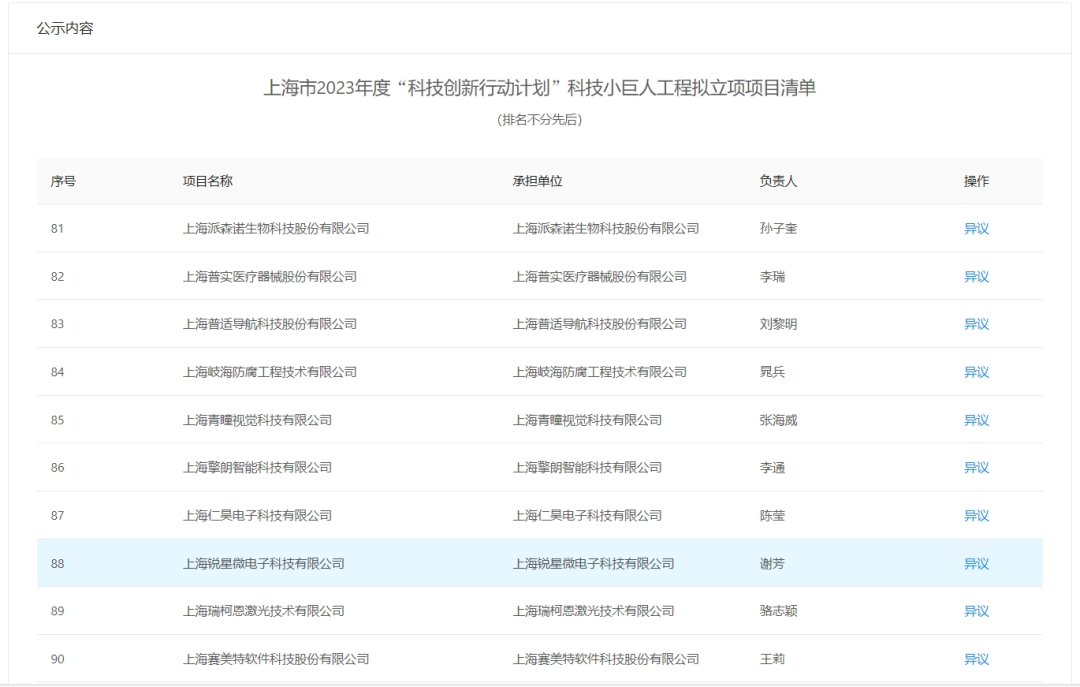Click serial number 81
Viewport: 1080px width, 687px height.
57,229
